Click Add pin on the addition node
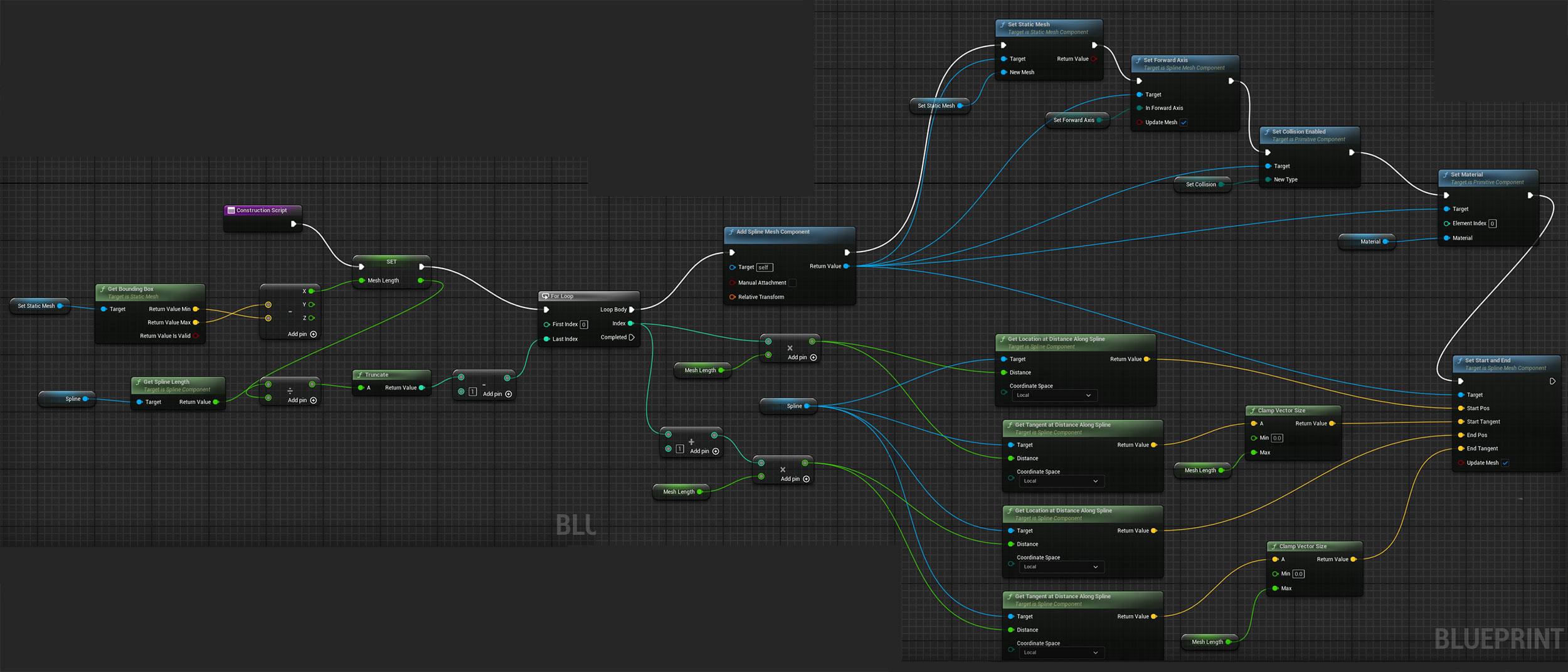Viewport: 1568px width, 672px height. [x=704, y=451]
